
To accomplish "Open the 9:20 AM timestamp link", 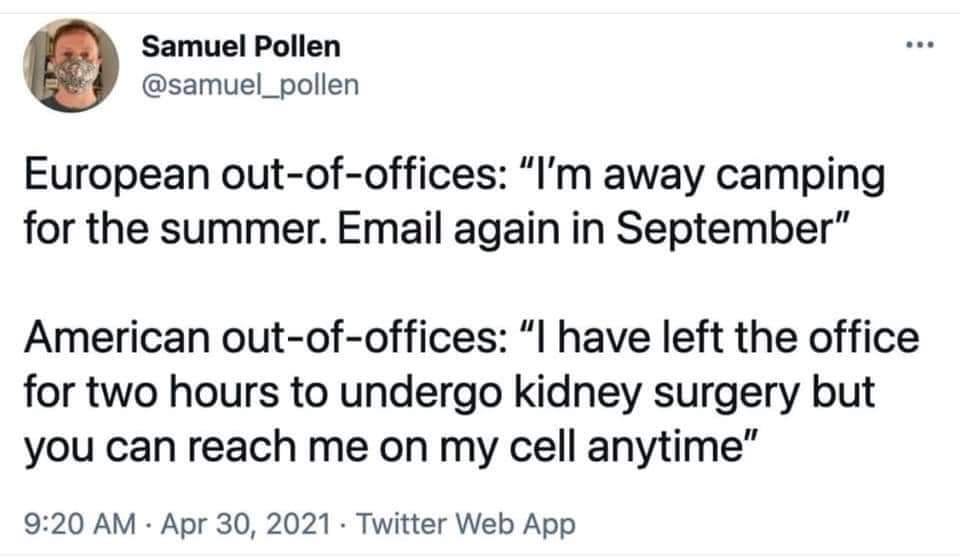I will [80, 524].
